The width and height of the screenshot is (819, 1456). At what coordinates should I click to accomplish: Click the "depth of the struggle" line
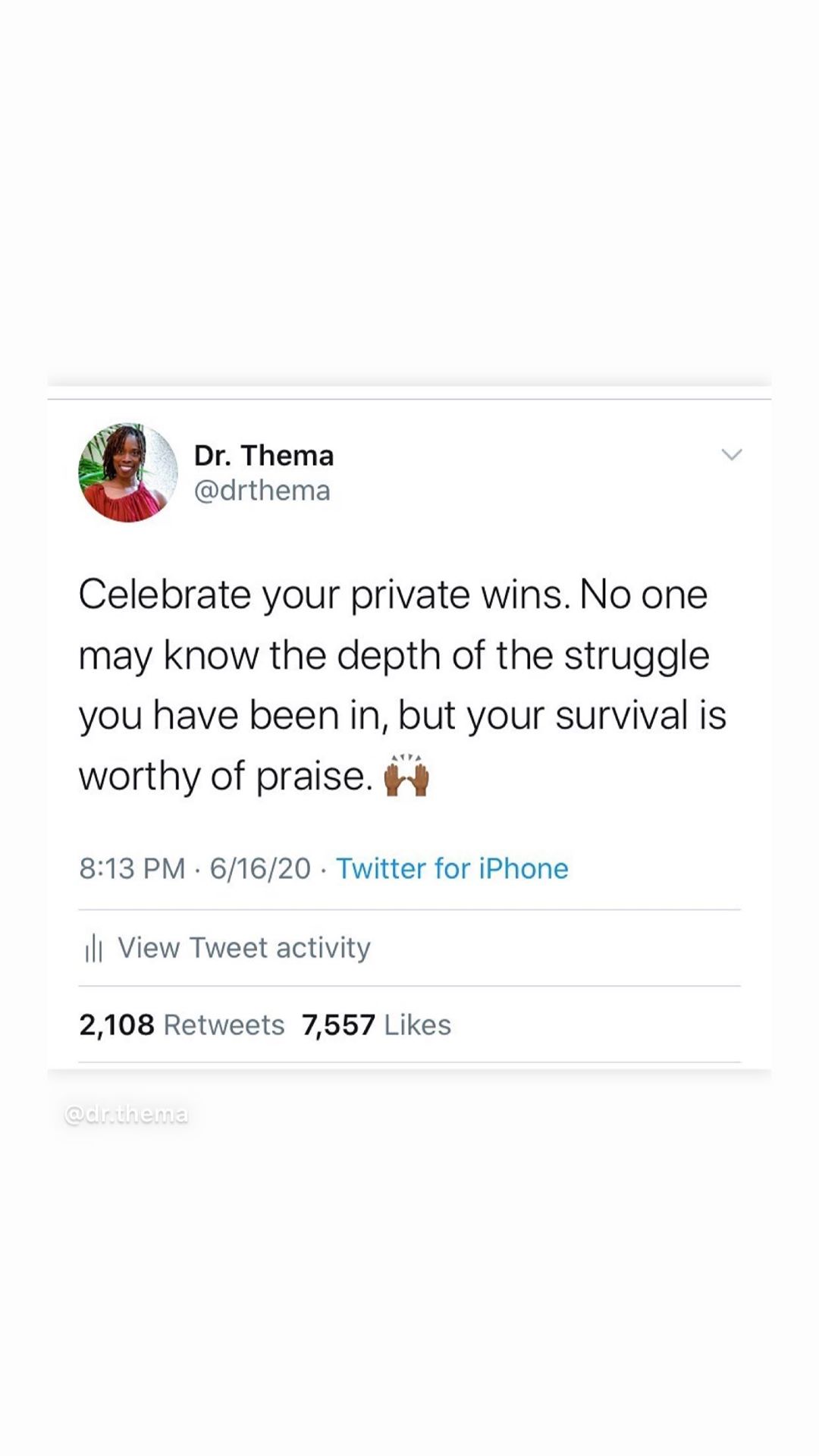click(x=523, y=655)
